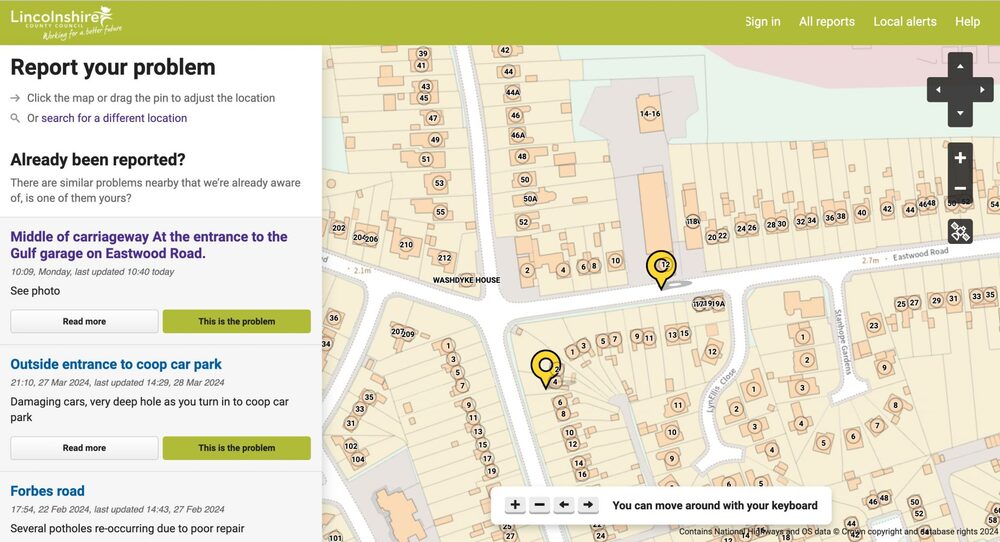Image resolution: width=1000 pixels, height=542 pixels.
Task: Click "search for a different location" link
Action: [x=114, y=118]
